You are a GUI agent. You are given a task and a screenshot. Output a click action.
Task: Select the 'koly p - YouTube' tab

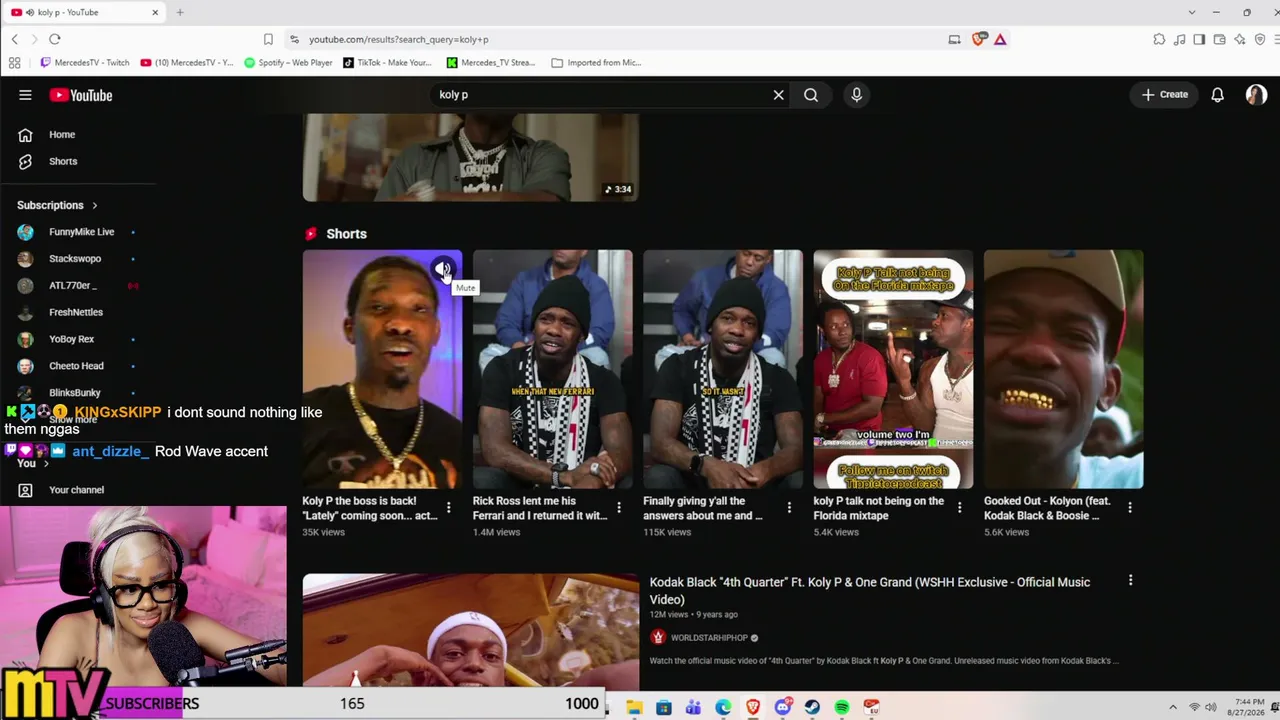tap(85, 12)
